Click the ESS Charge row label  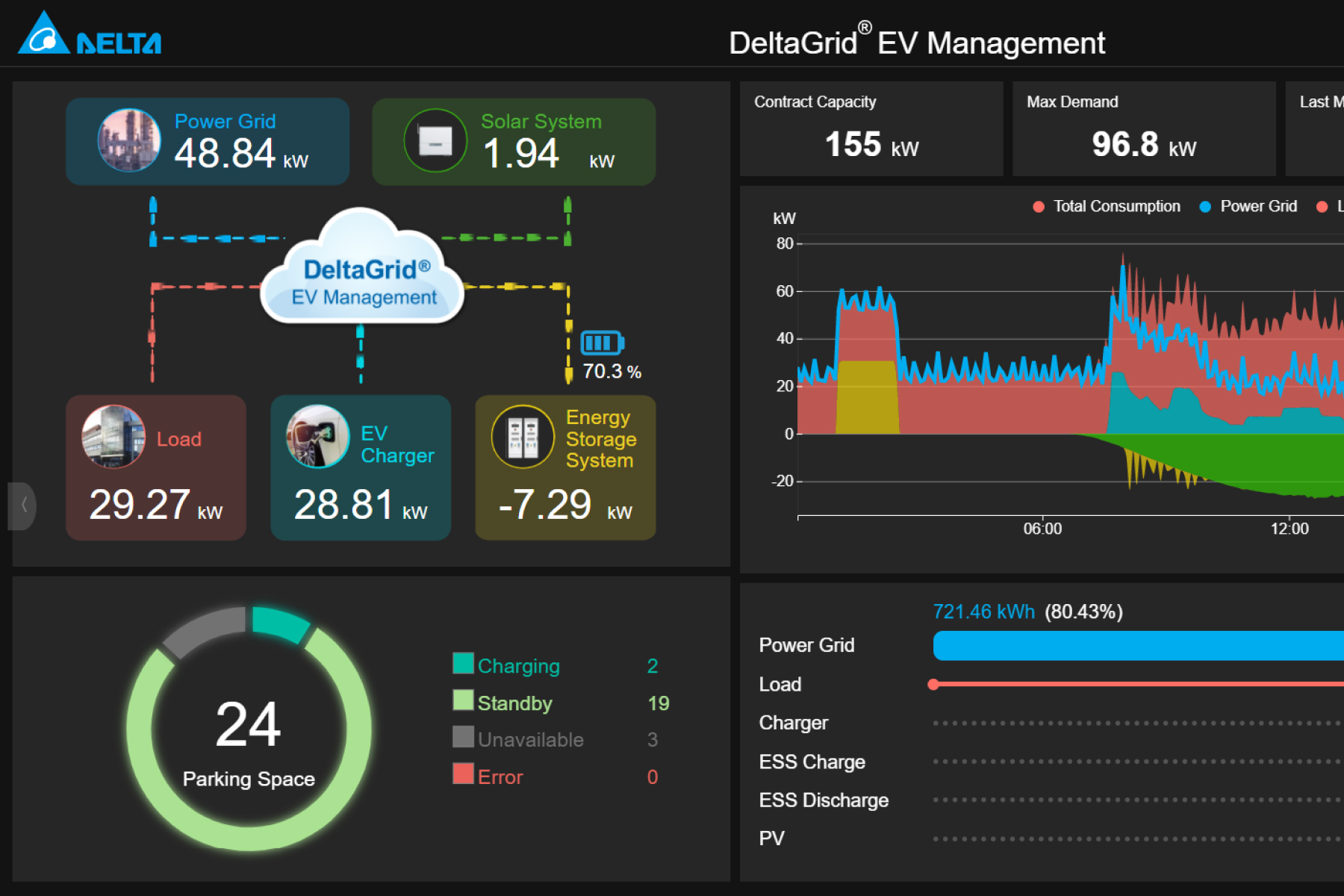pyautogui.click(x=812, y=762)
